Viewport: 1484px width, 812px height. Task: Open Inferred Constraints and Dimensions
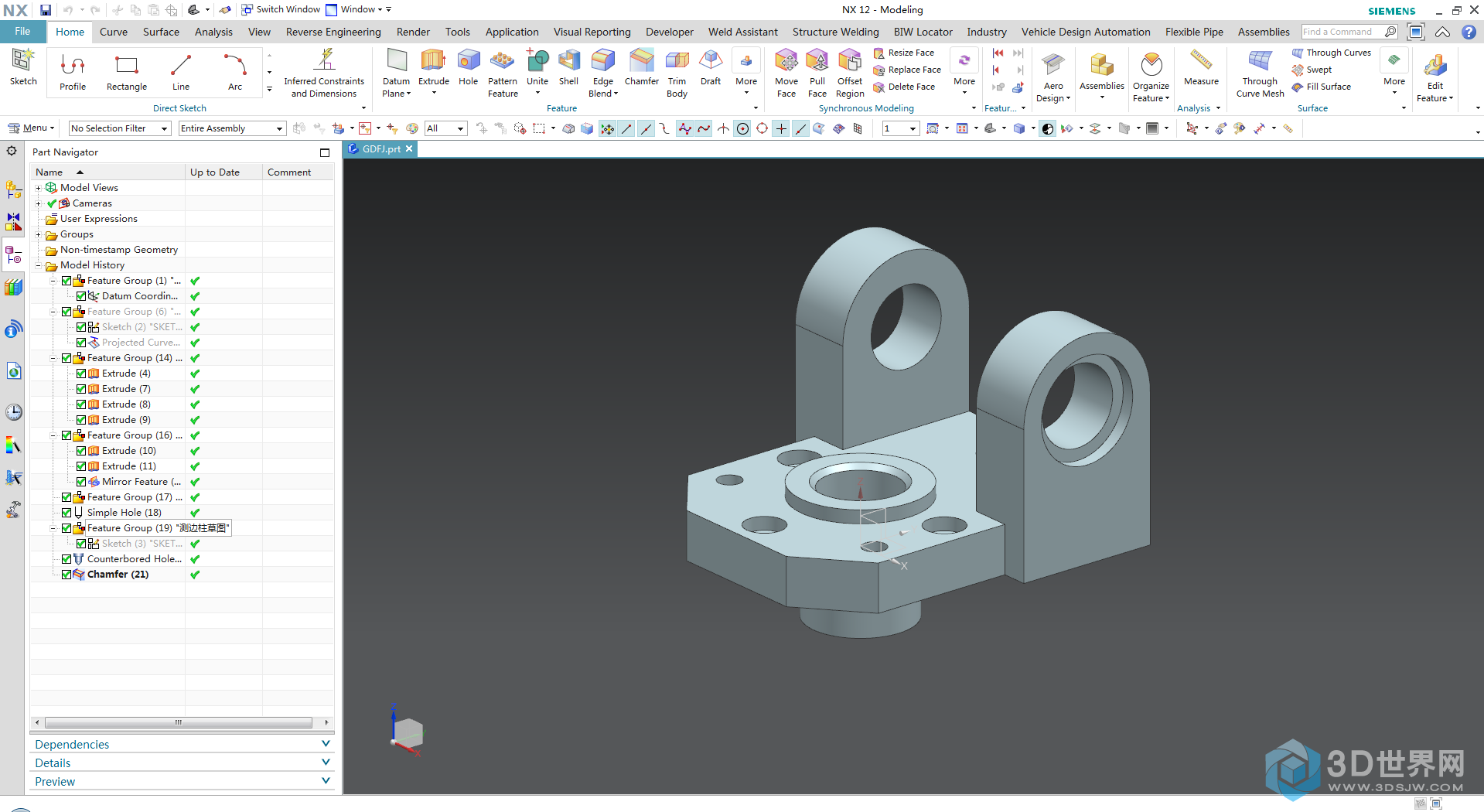click(324, 73)
